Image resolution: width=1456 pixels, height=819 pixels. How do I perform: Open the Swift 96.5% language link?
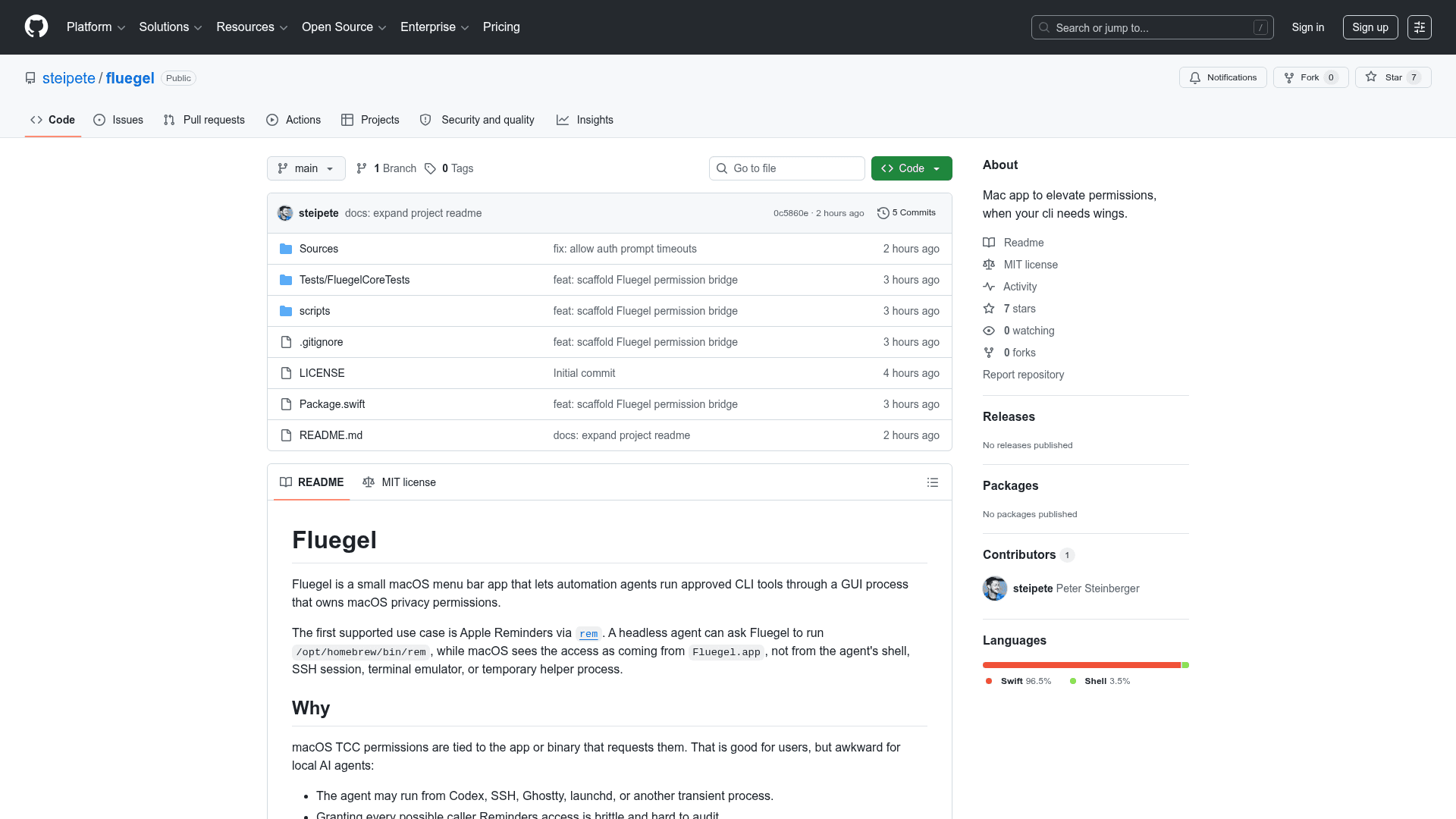pos(1018,681)
